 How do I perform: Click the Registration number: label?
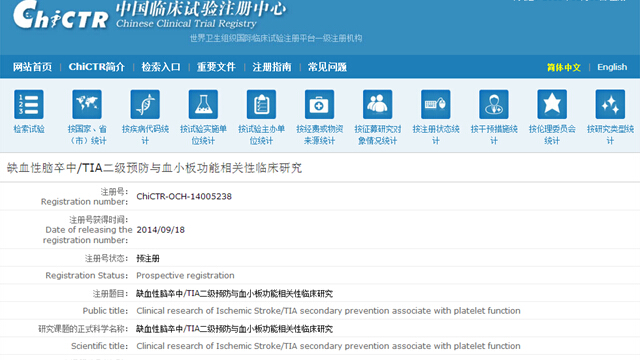click(84, 202)
